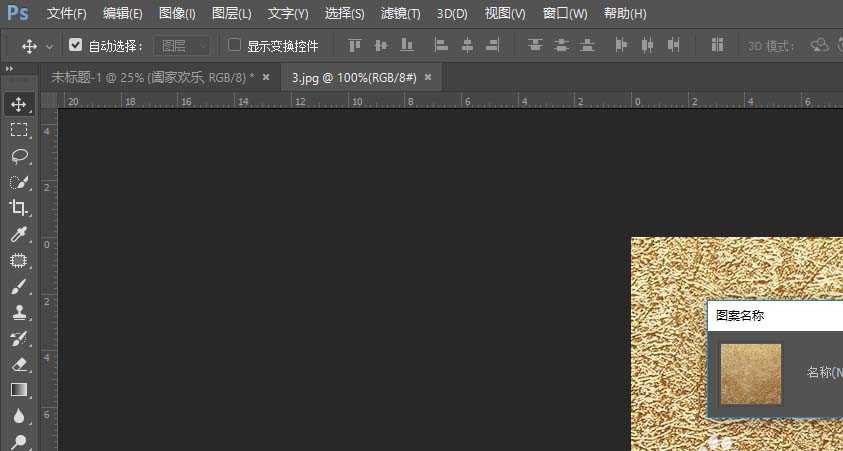The height and width of the screenshot is (451, 843).
Task: Click the Align bottom edges icon
Action: click(407, 46)
